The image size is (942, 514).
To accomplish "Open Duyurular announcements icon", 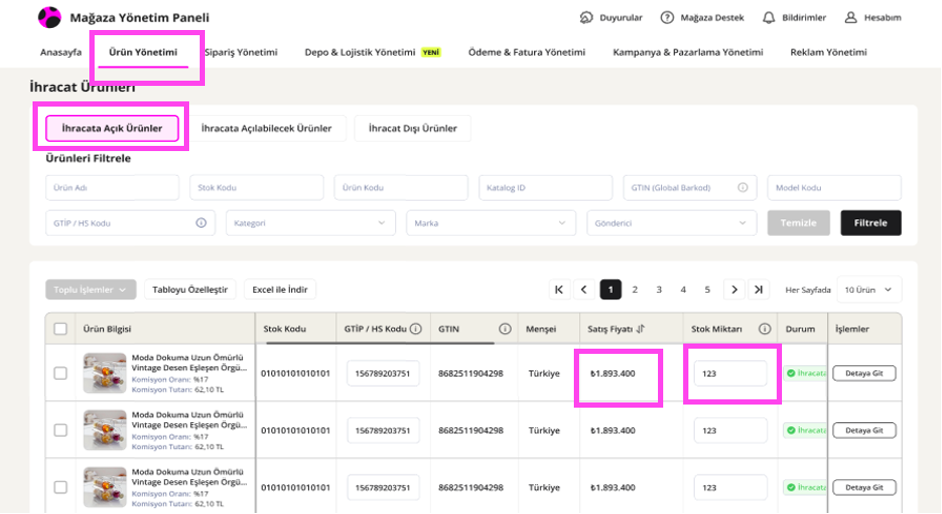I will 586,17.
